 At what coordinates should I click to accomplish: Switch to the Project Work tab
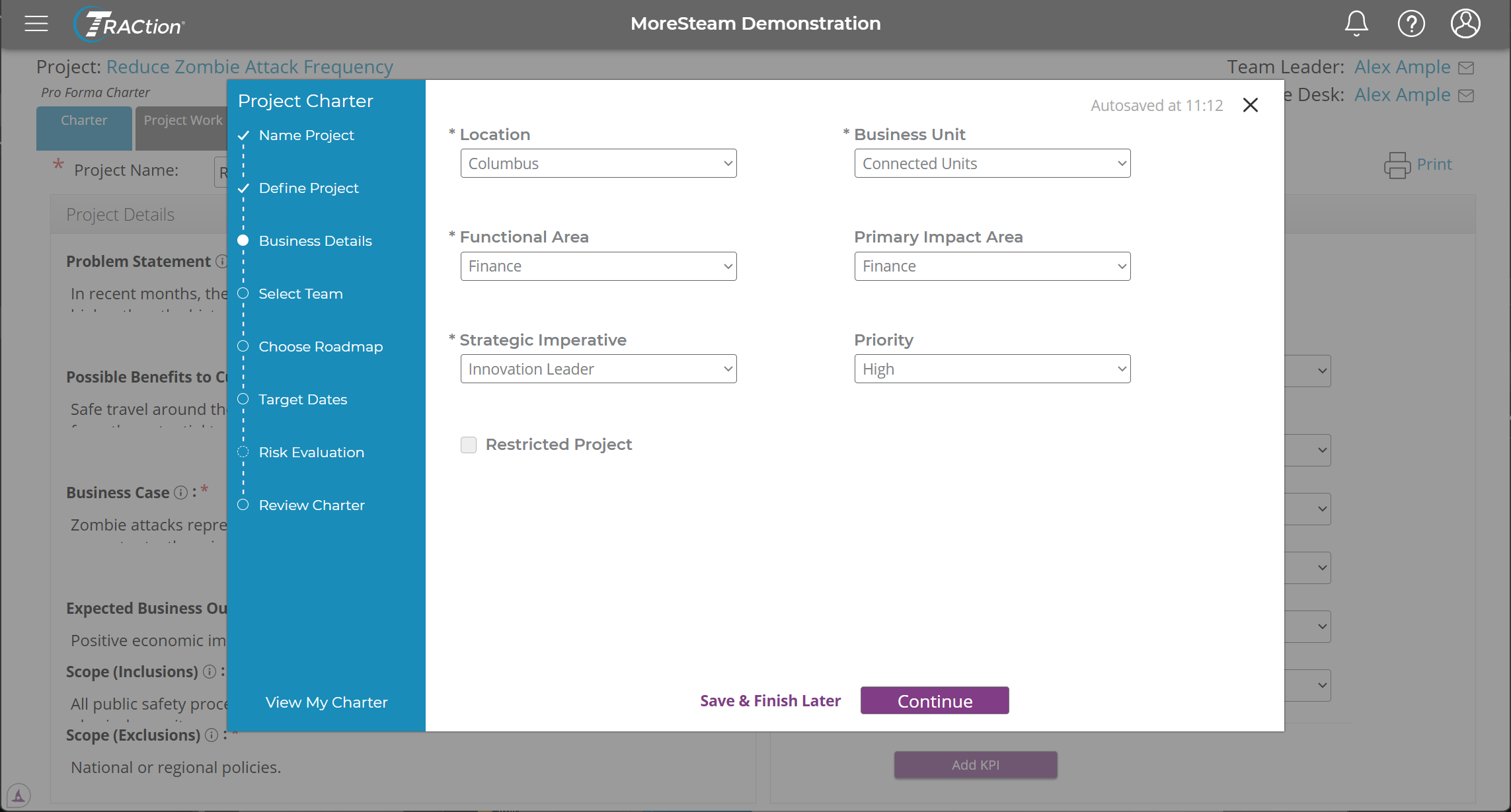[x=182, y=128]
